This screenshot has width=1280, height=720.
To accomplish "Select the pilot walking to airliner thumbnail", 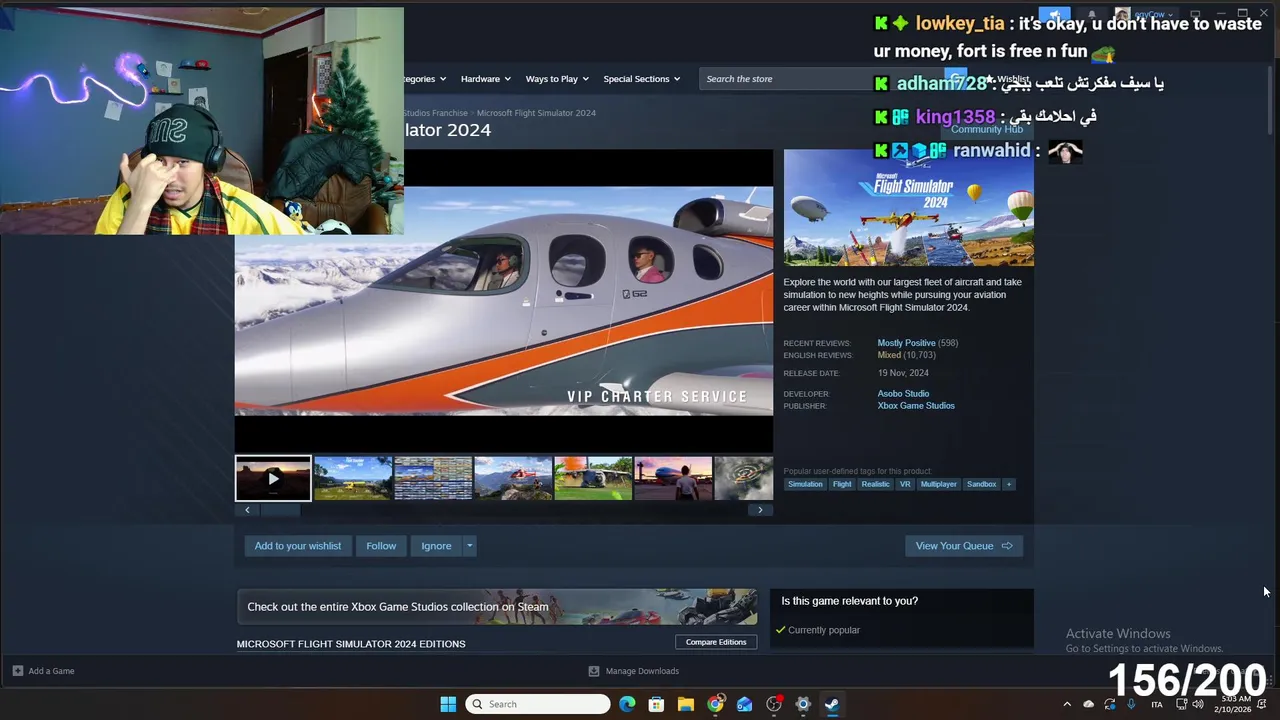I will pos(673,478).
